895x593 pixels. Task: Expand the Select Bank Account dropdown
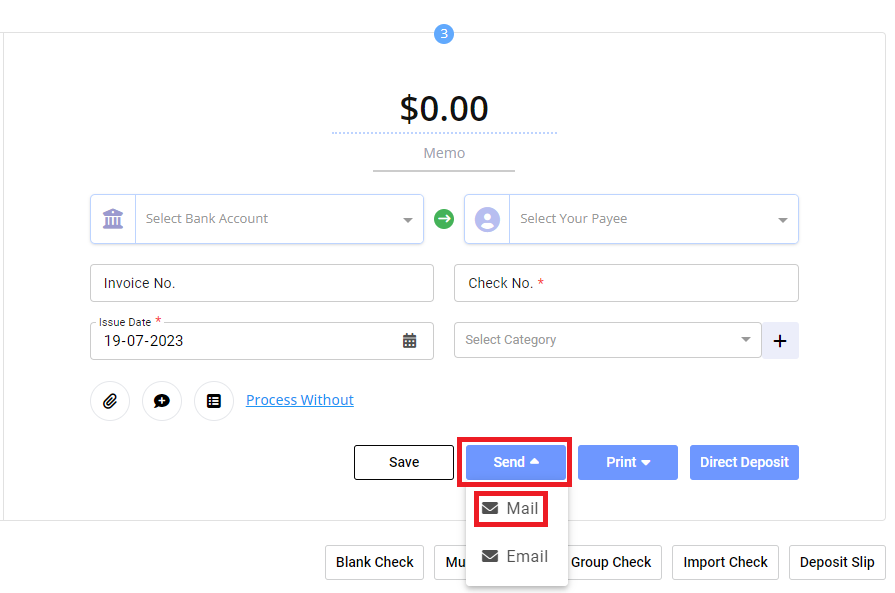407,220
